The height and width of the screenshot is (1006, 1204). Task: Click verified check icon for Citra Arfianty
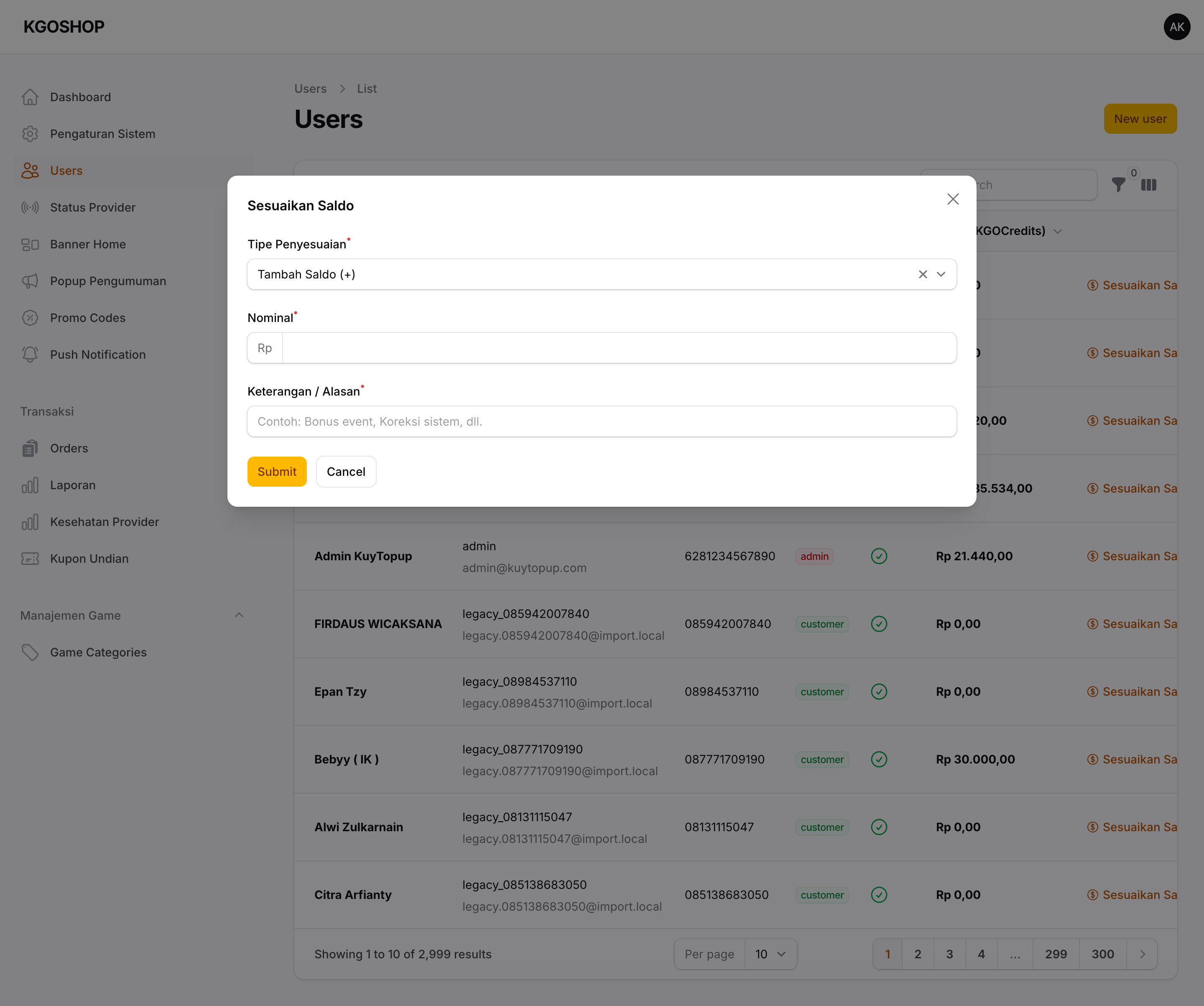coord(878,894)
